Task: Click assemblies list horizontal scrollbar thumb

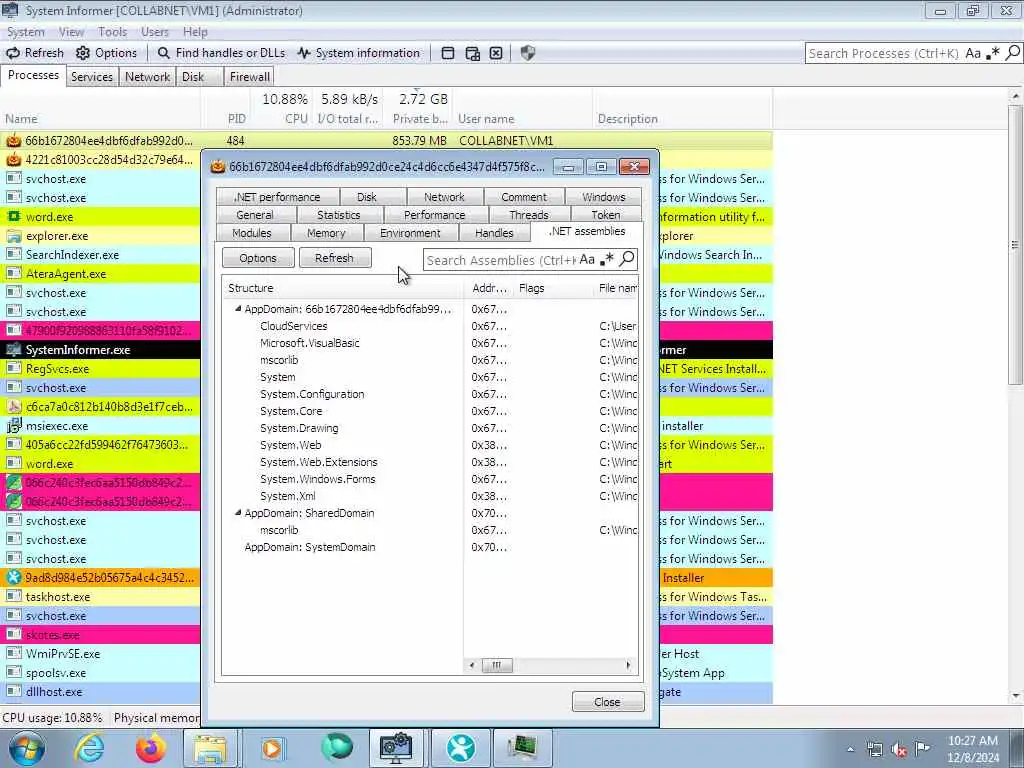Action: pos(497,665)
